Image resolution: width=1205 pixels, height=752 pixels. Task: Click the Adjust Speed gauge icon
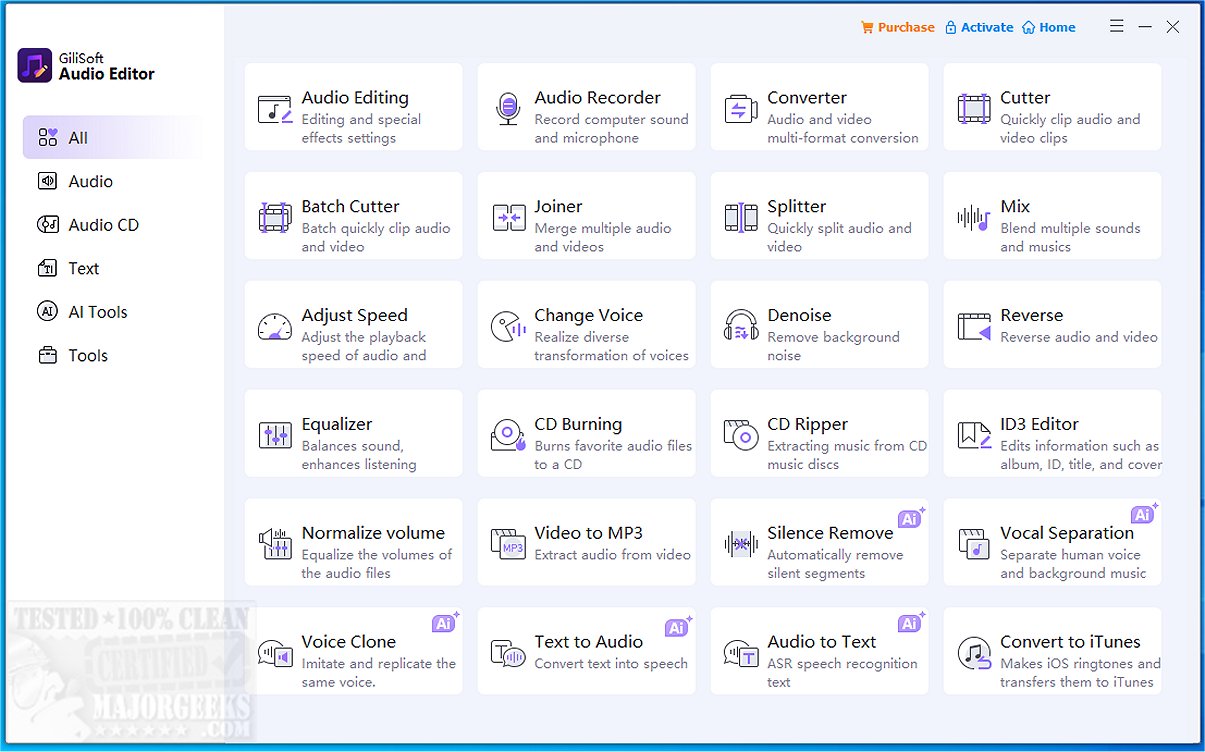274,327
